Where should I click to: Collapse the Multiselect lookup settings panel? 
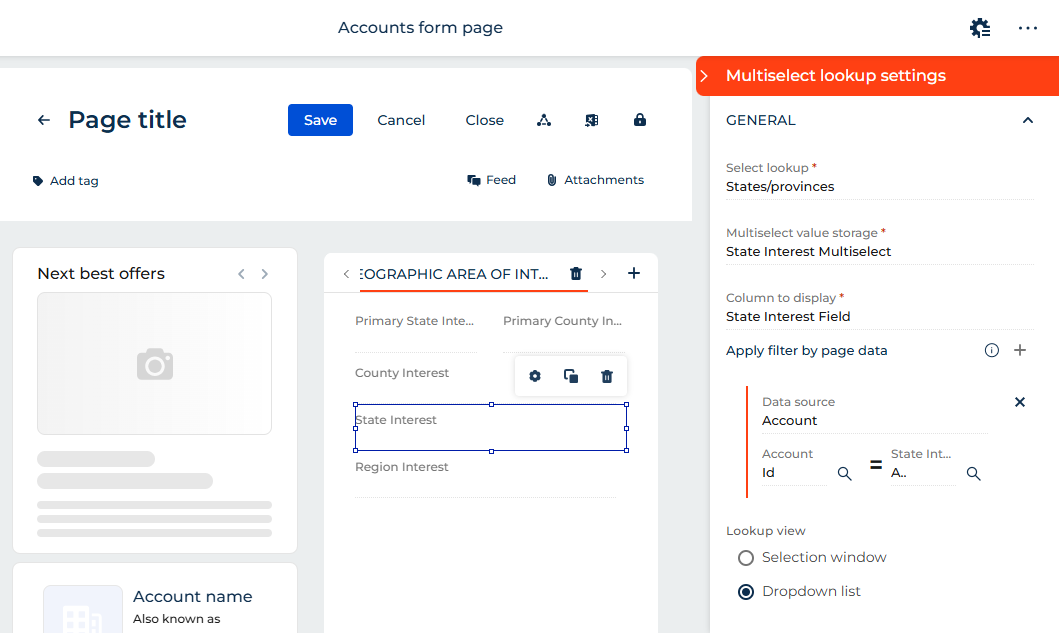[706, 75]
